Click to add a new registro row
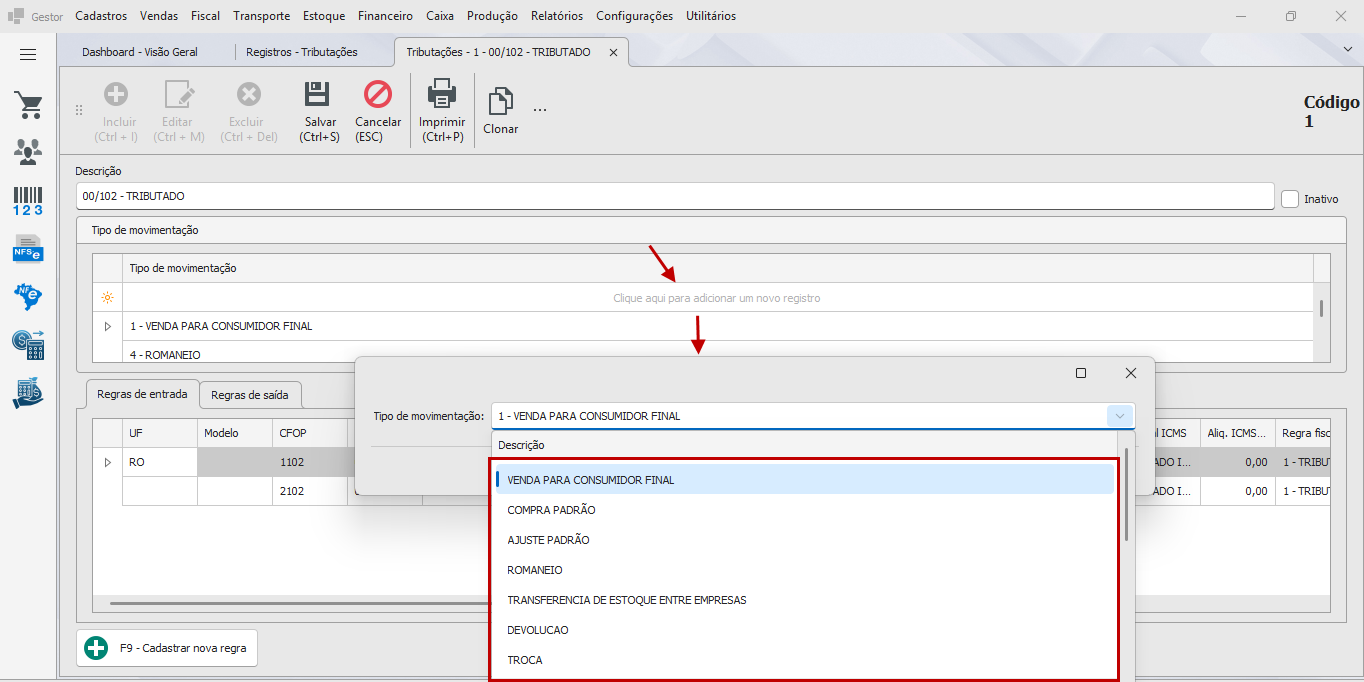The image size is (1364, 682). click(x=717, y=298)
